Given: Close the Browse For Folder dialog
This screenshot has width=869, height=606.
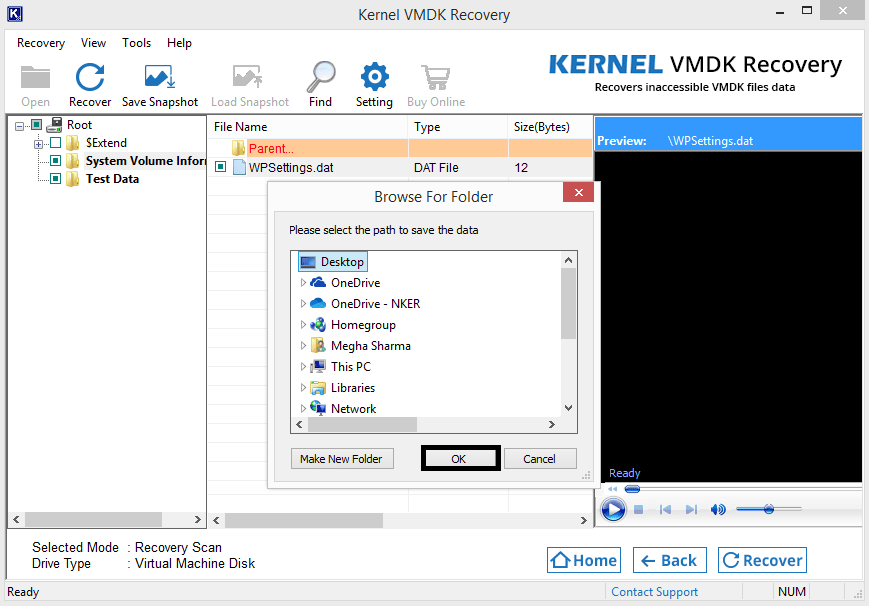Looking at the screenshot, I should (x=579, y=192).
